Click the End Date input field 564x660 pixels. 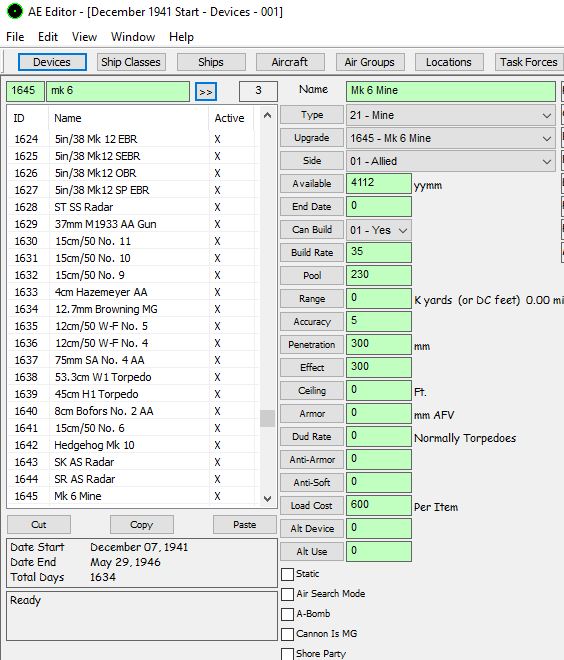pos(379,207)
